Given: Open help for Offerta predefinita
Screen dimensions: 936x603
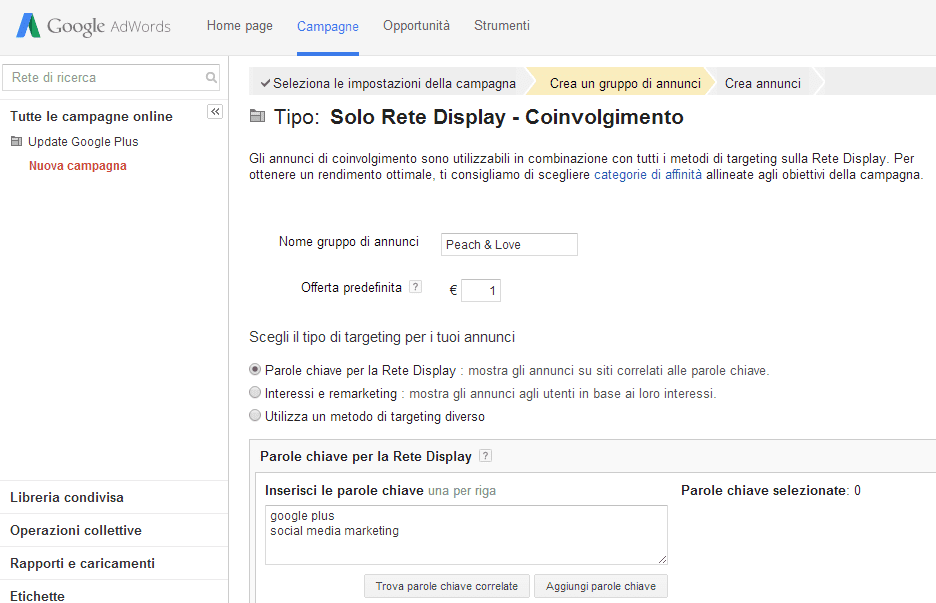Looking at the screenshot, I should click(x=415, y=286).
